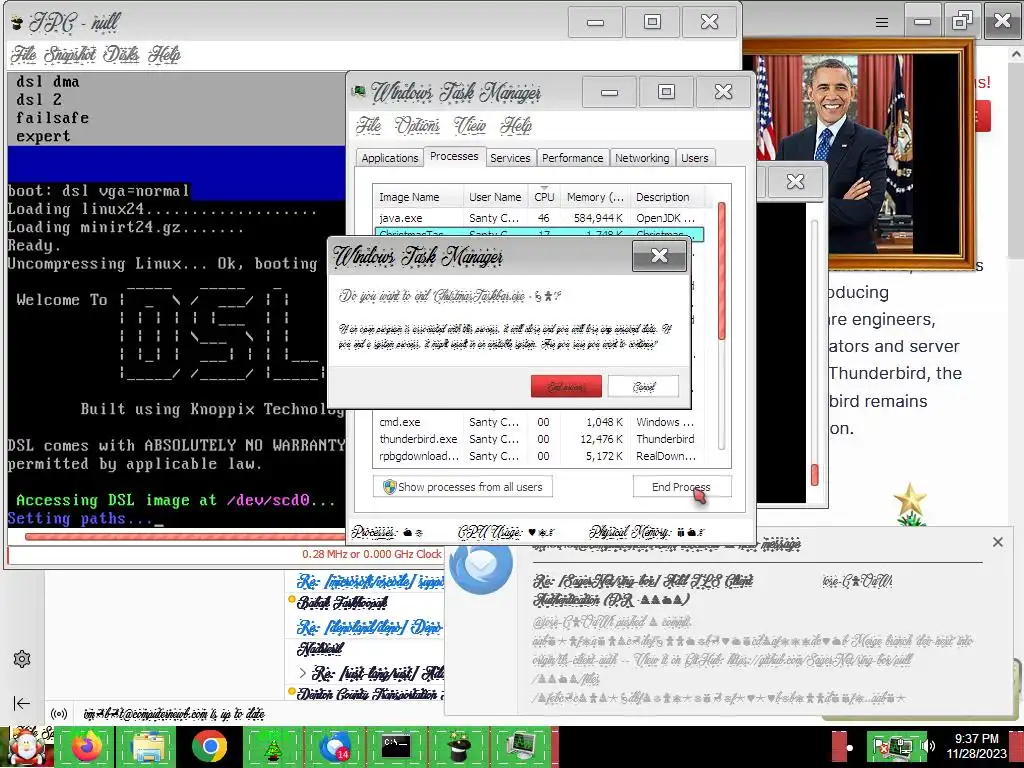Open the SagerNet sing-box notification subject
This screenshot has height=768, width=1024.
643,590
